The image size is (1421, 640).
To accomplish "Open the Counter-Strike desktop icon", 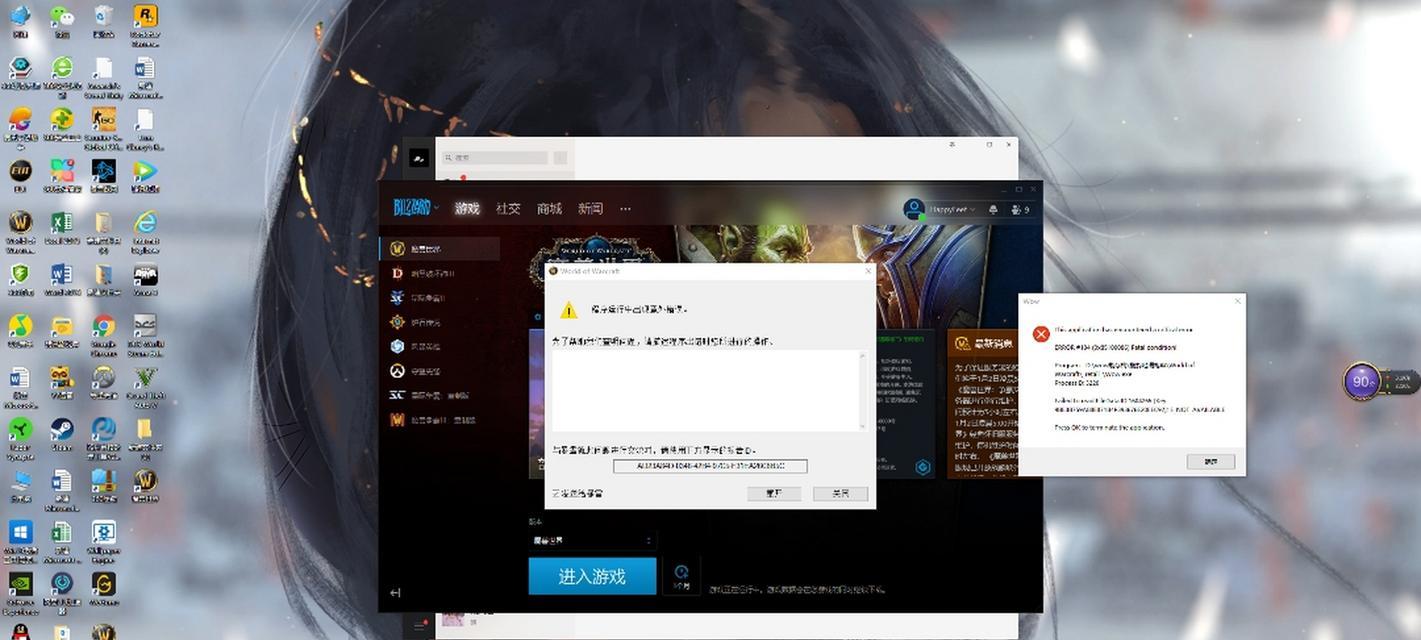I will pyautogui.click(x=103, y=128).
